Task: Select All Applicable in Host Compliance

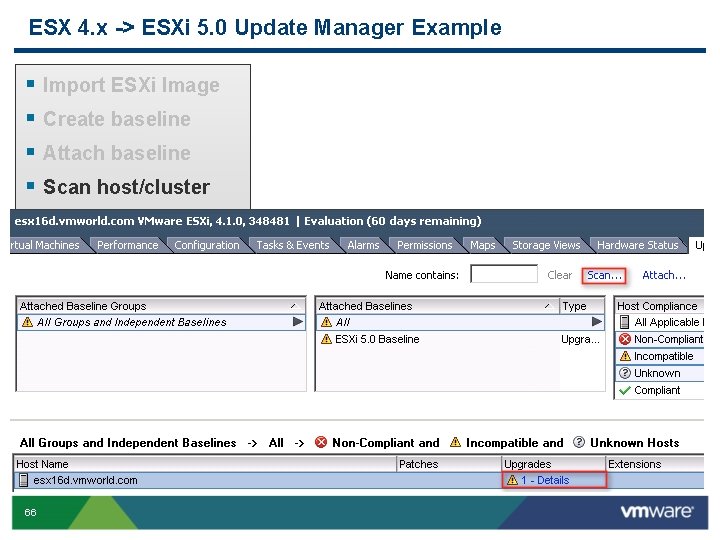Action: [x=660, y=322]
